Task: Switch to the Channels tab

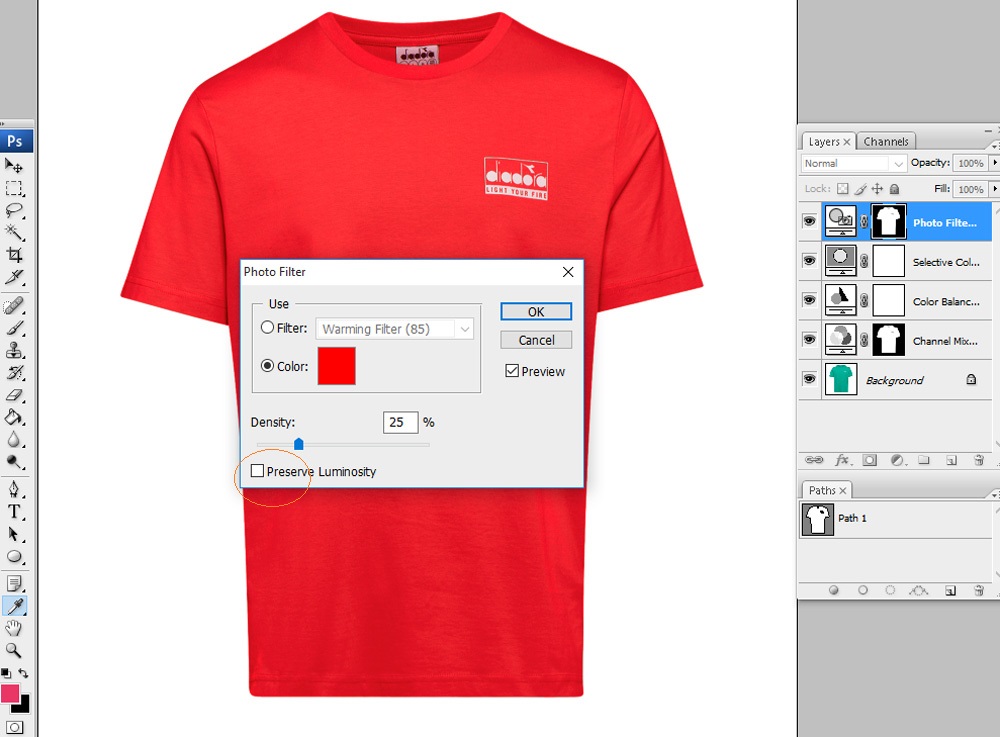Action: (886, 142)
